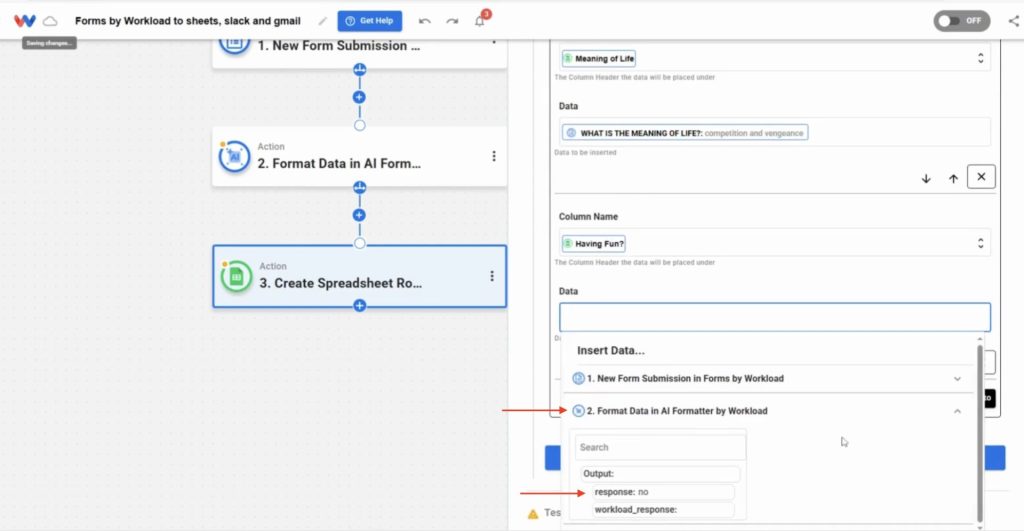The width and height of the screenshot is (1024, 531).
Task: Add step after New Form Submission
Action: click(359, 97)
